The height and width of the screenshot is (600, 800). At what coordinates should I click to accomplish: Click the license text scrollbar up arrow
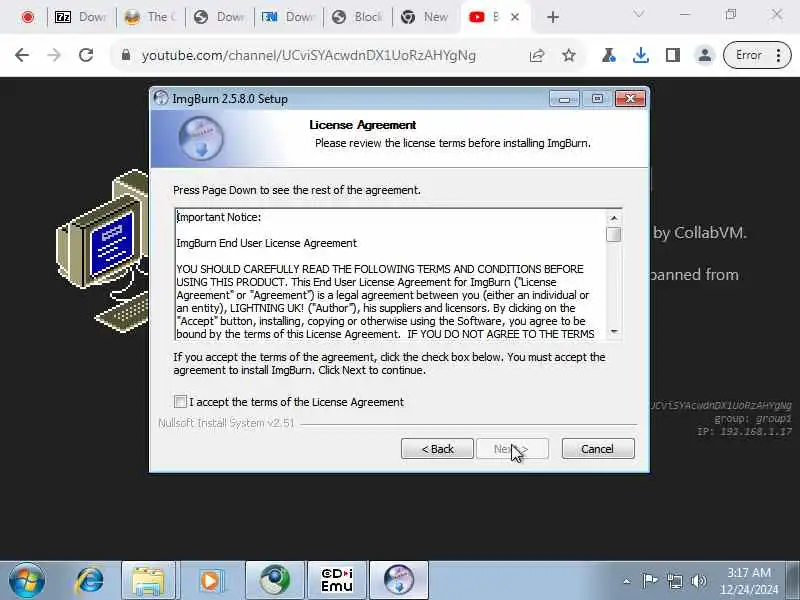click(614, 218)
